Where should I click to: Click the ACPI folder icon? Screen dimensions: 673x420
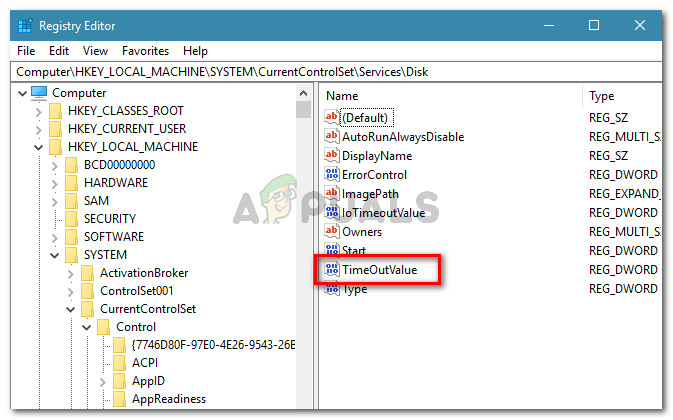pos(119,363)
